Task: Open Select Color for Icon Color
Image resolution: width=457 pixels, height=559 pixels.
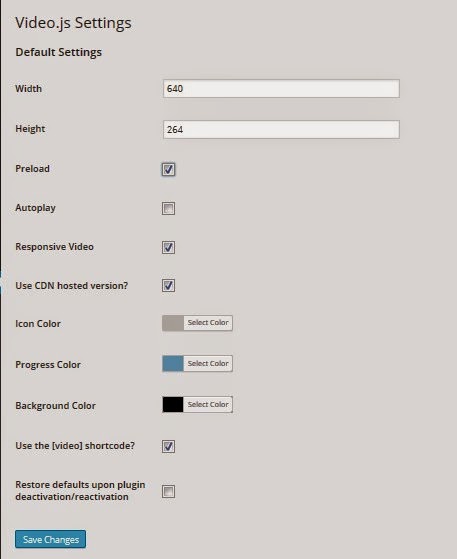Action: click(208, 323)
